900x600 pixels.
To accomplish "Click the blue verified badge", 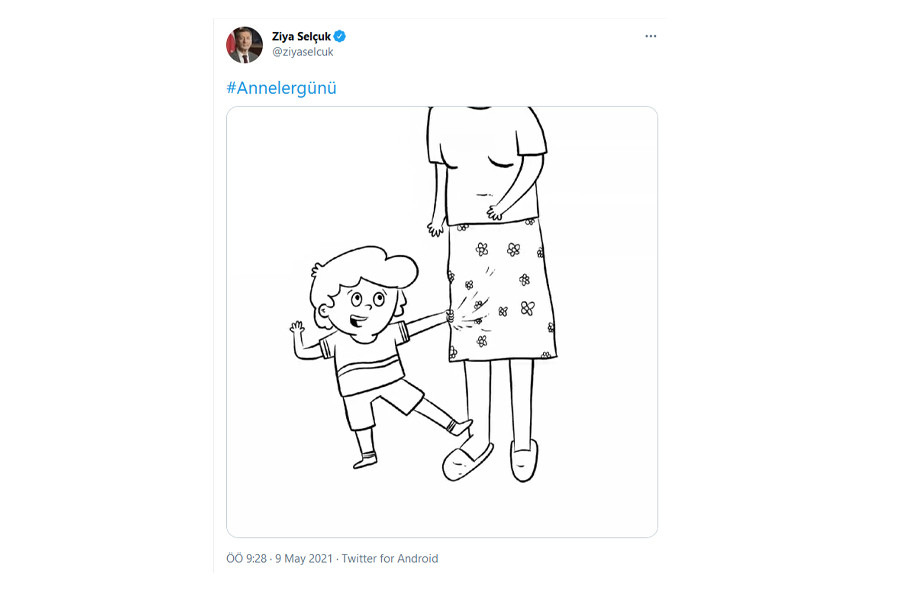I will point(340,37).
